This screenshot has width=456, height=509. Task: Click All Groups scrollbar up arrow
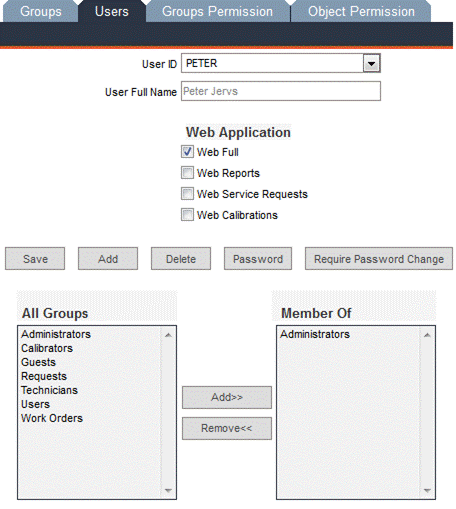[x=168, y=335]
